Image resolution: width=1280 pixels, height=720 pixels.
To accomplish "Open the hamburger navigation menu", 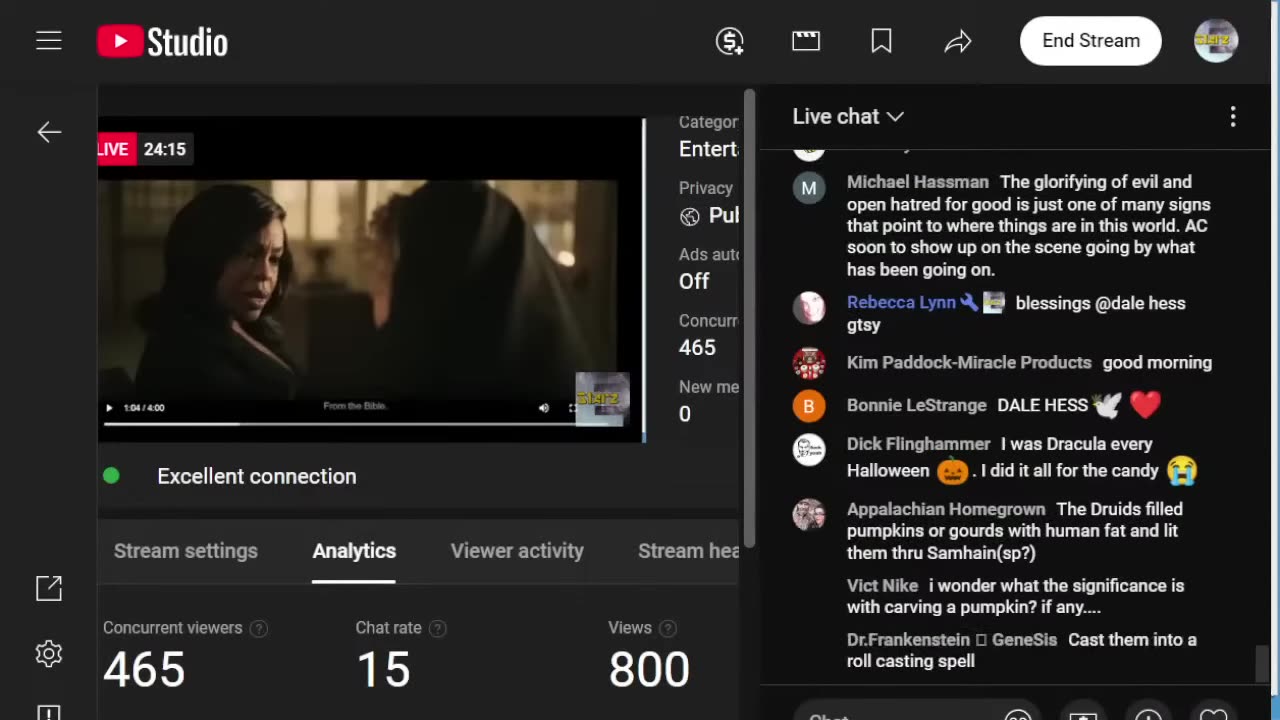I will (49, 41).
